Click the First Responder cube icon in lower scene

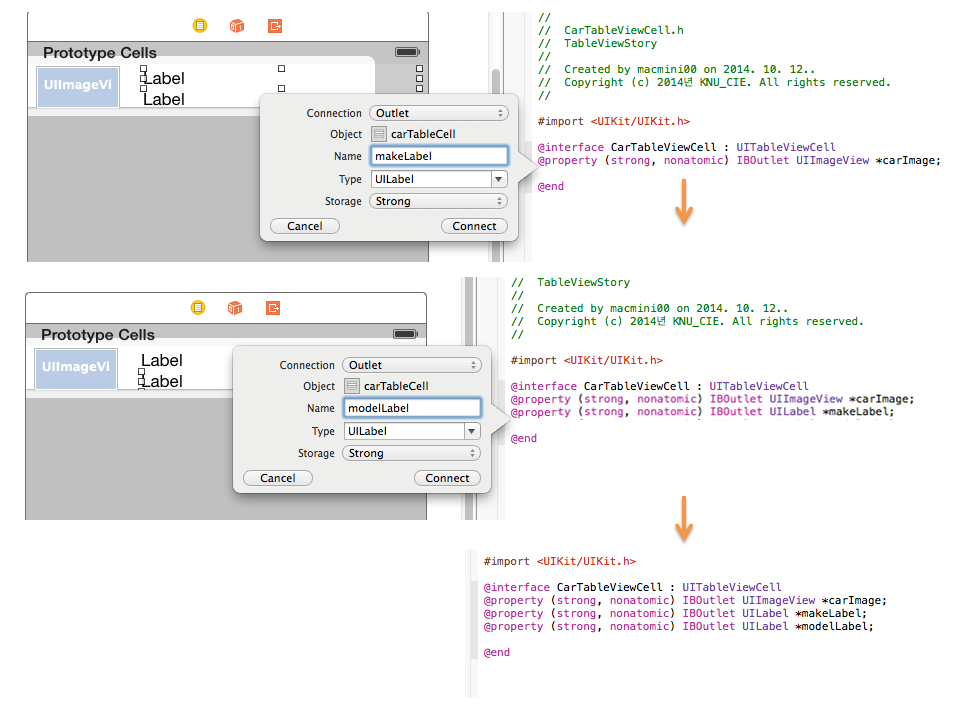(x=235, y=307)
